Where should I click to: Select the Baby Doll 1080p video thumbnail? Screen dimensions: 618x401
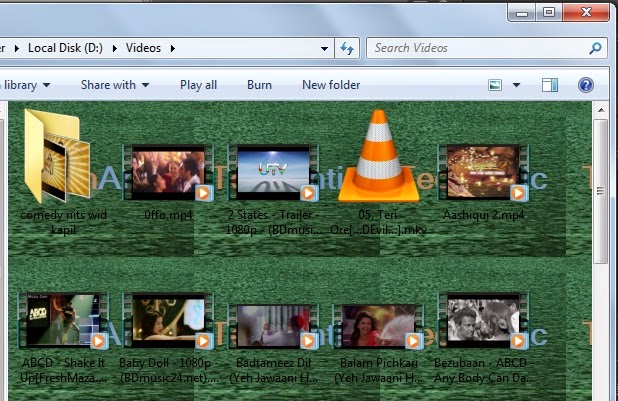[x=168, y=320]
